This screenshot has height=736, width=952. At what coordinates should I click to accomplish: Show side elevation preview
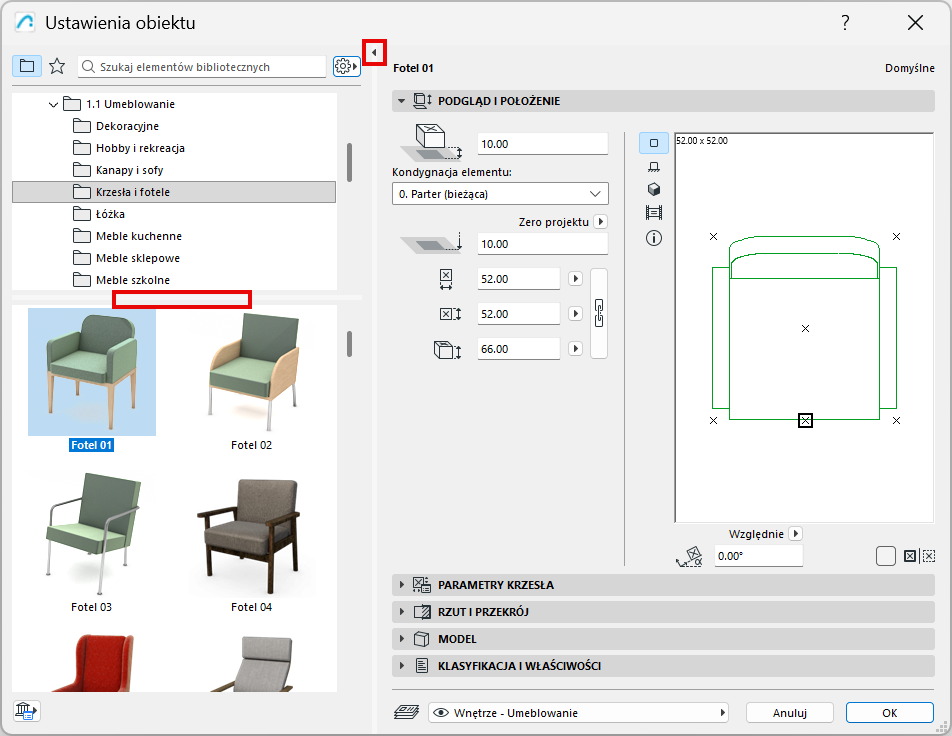point(654,167)
